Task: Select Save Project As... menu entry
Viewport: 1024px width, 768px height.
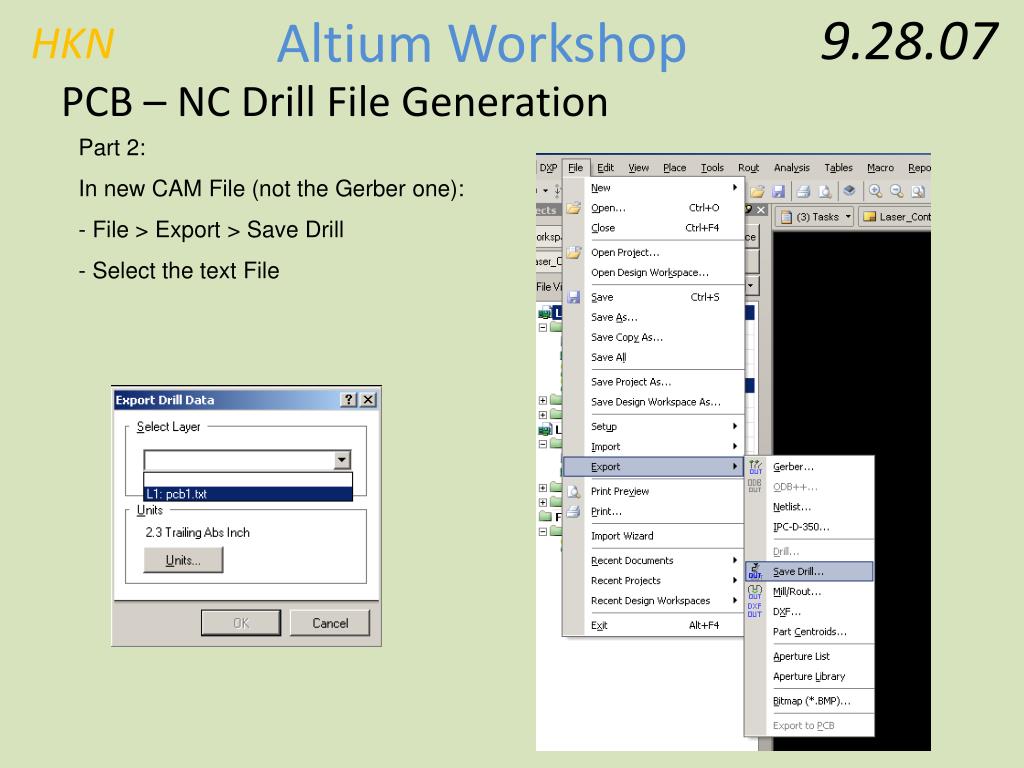Action: (654, 382)
